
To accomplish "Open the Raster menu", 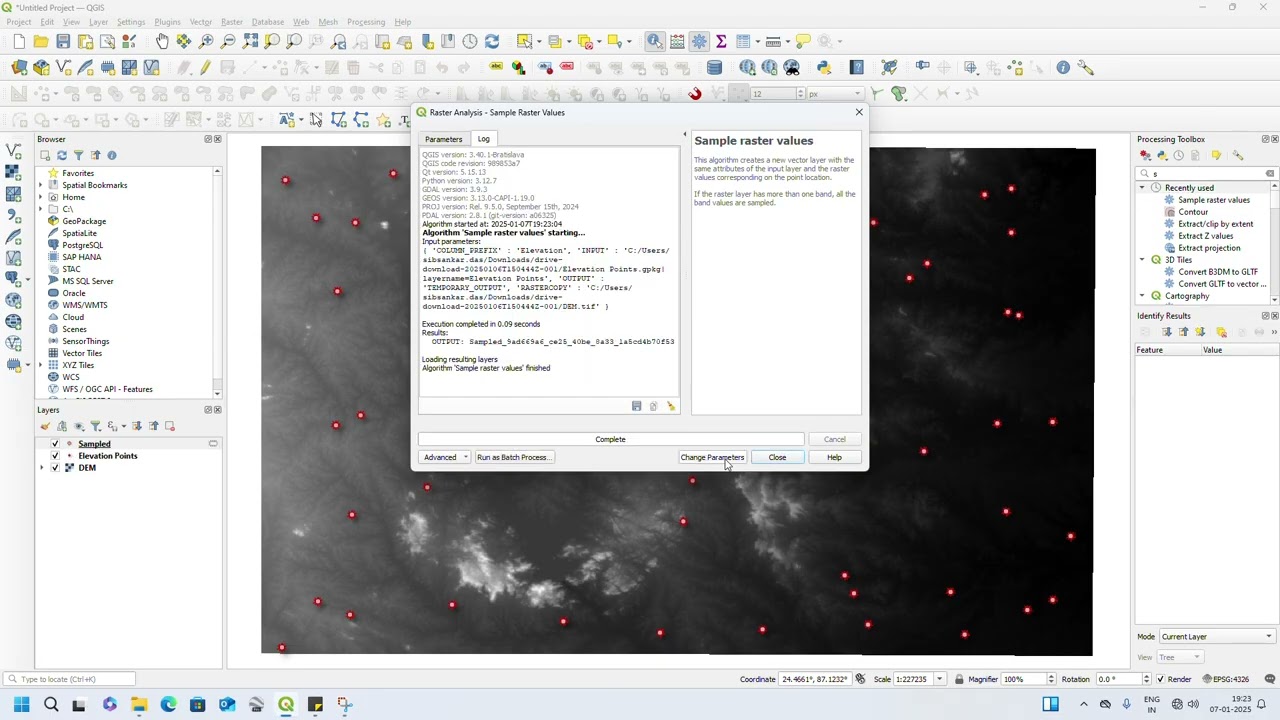I will (232, 22).
